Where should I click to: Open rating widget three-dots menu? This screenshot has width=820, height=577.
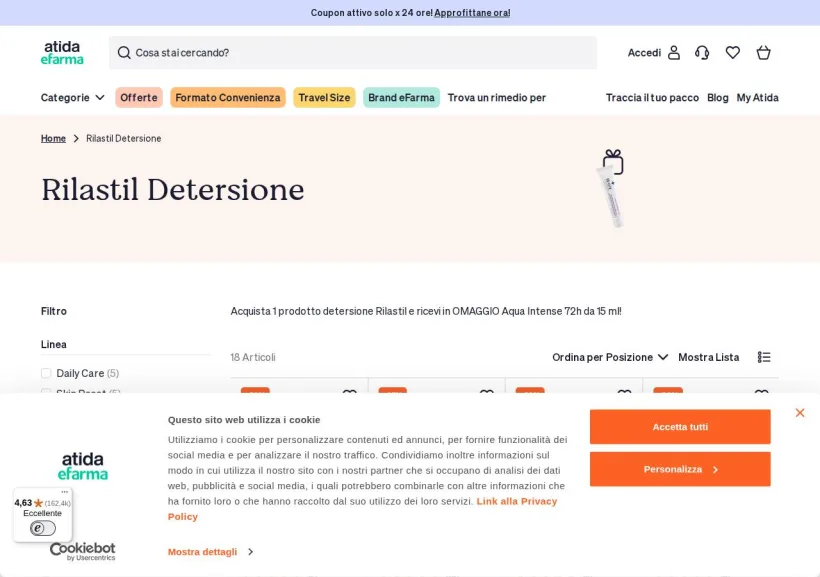pos(64,492)
